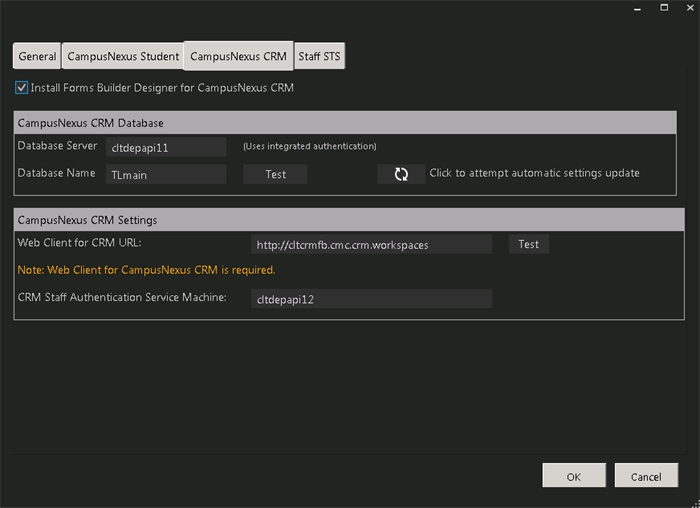Click the CampusNexus CRM Database header

[x=345, y=123]
